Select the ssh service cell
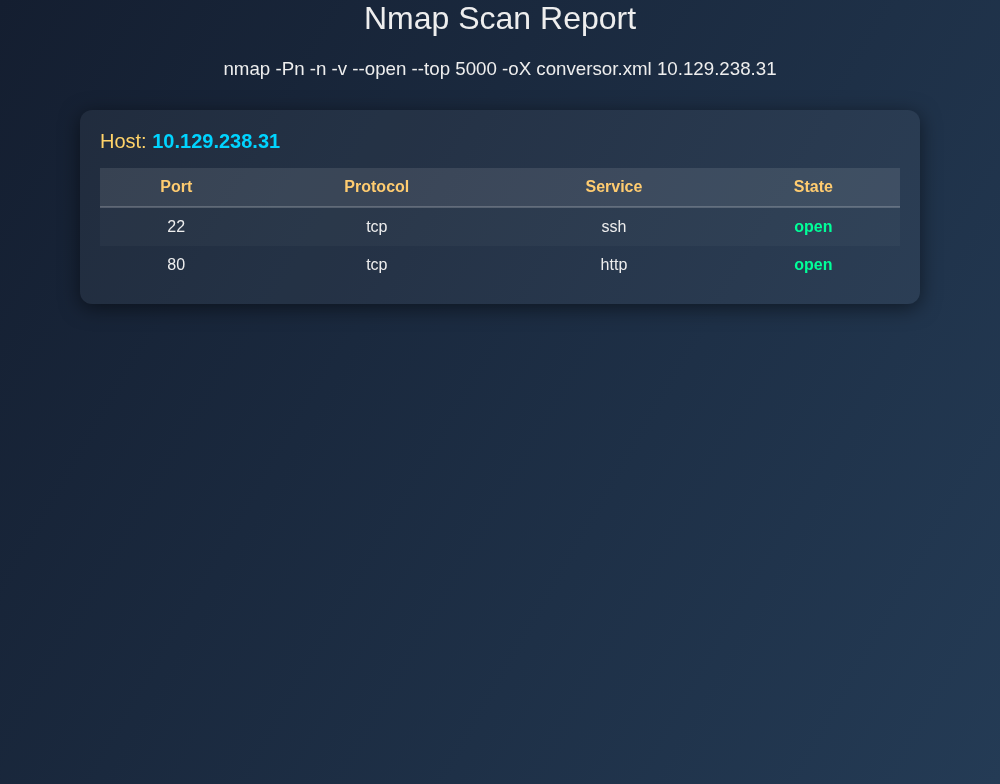The image size is (1000, 784). pyautogui.click(x=613, y=227)
